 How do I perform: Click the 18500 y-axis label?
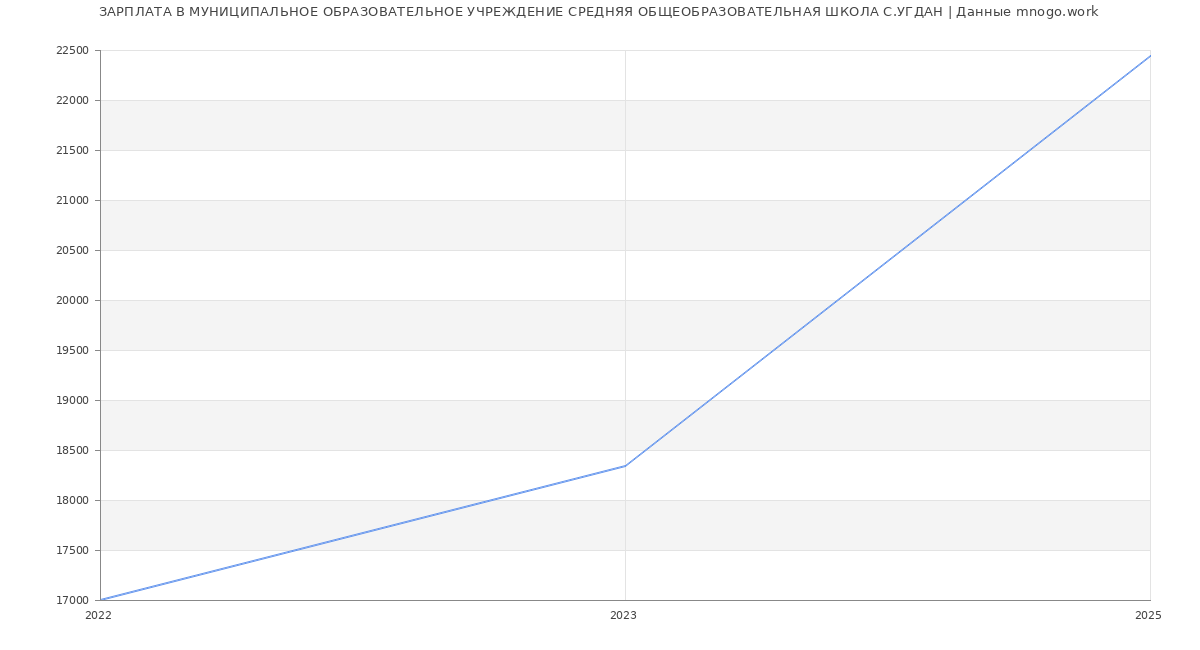pos(72,450)
